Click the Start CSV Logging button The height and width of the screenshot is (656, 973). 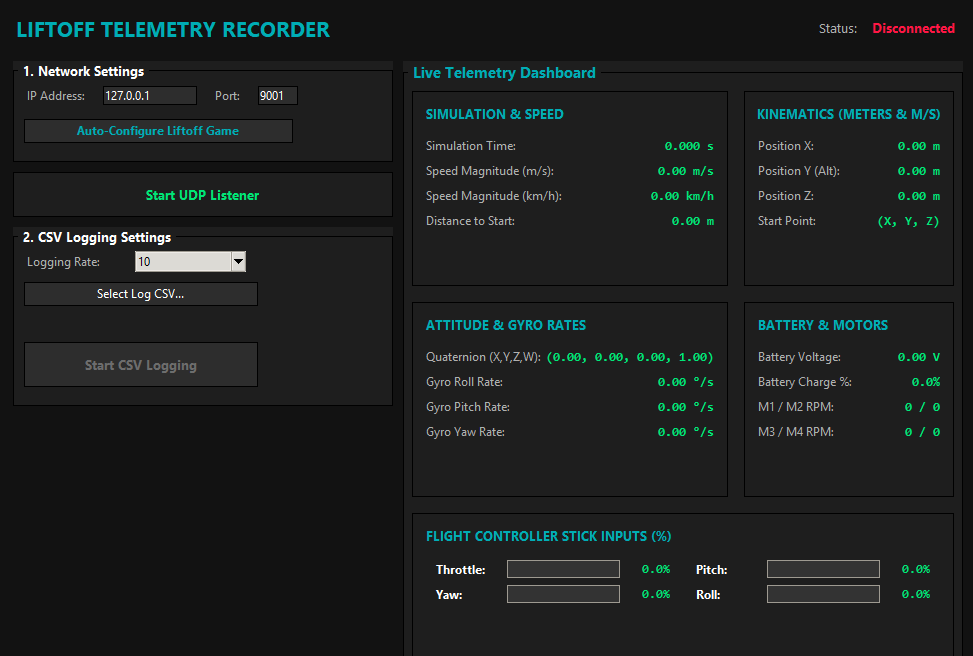[141, 365]
